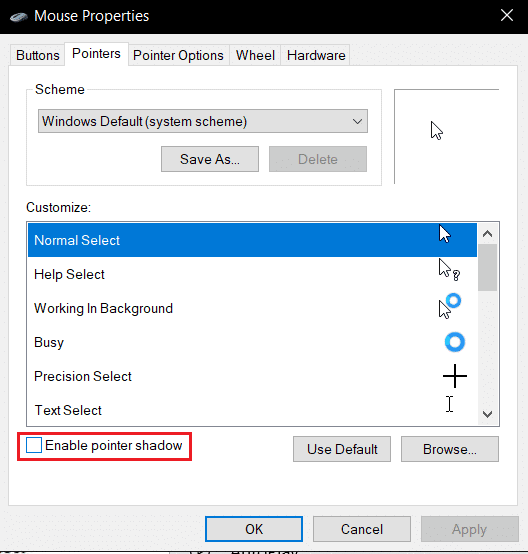Click the Busy blue ring cursor icon
The image size is (528, 554).
point(454,342)
